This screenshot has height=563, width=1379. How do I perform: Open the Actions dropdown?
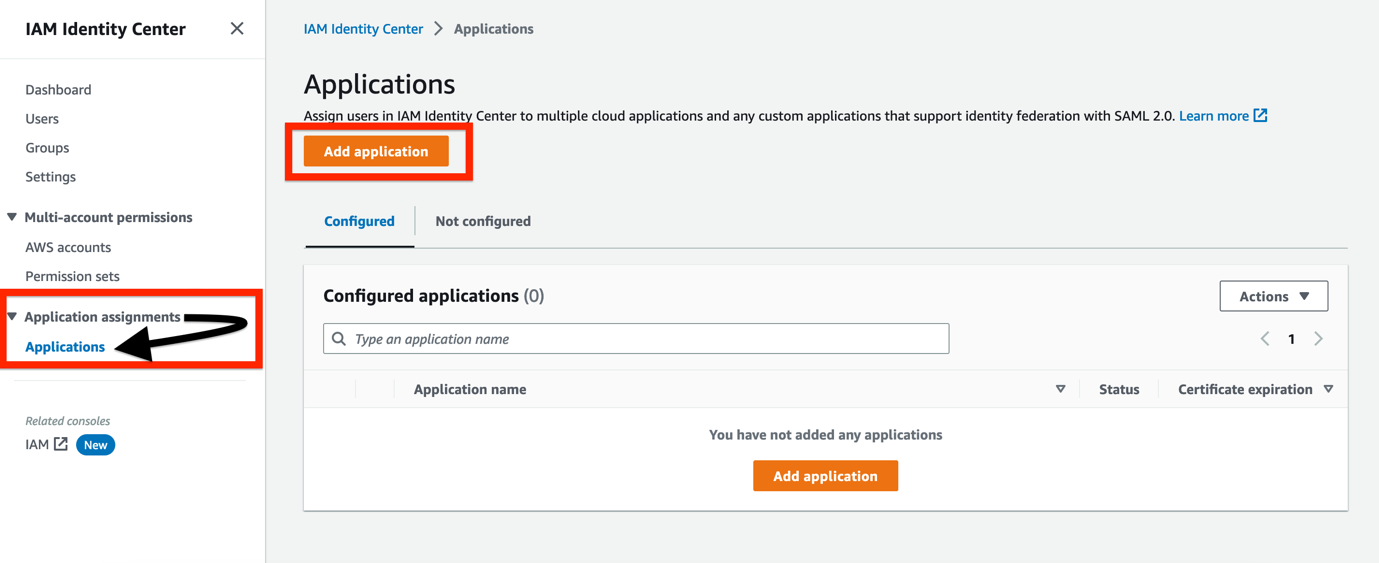coord(1273,296)
